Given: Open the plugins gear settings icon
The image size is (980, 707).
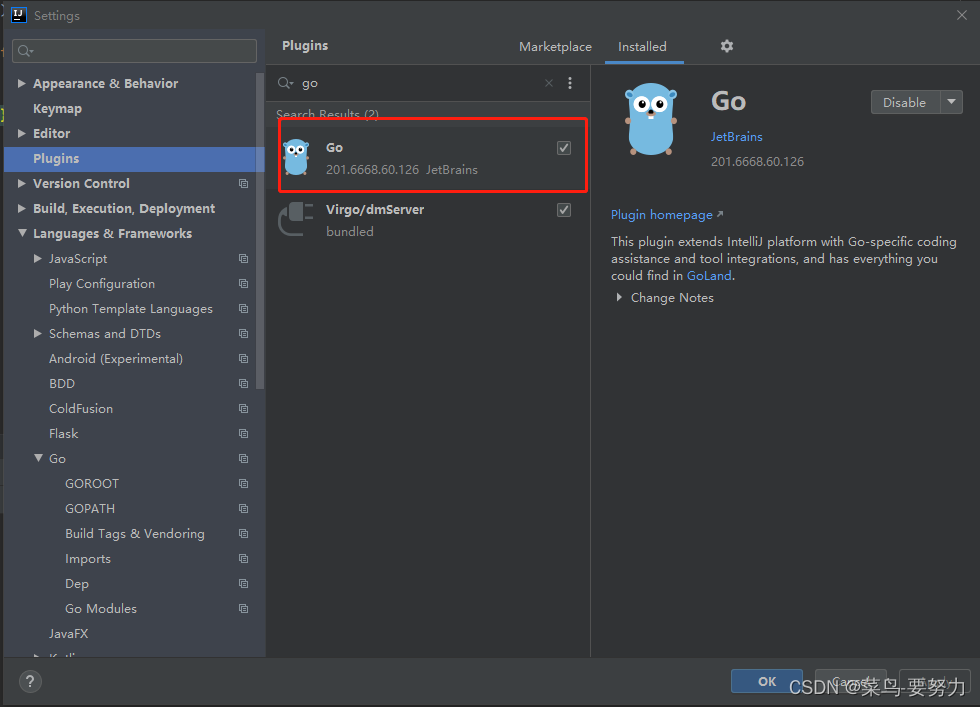Looking at the screenshot, I should point(726,46).
